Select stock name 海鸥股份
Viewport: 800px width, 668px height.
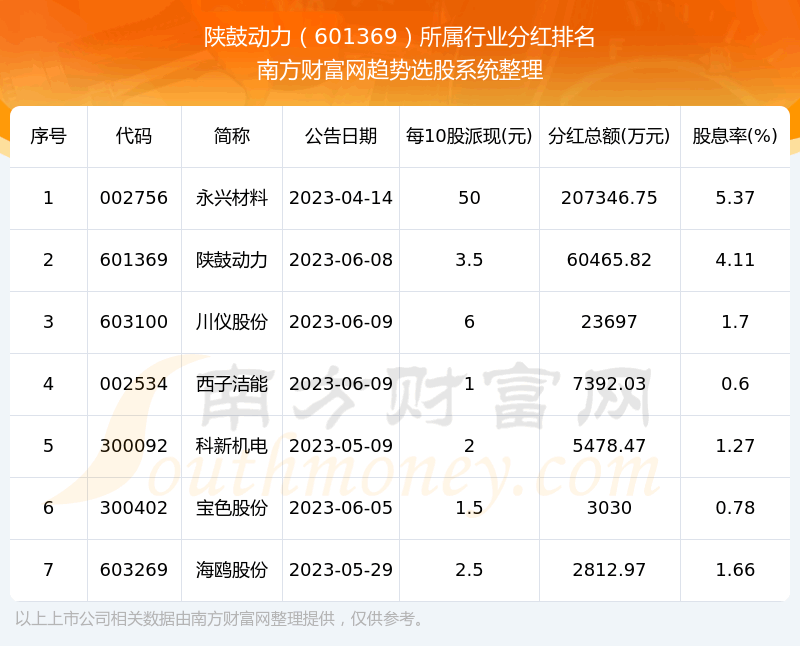(232, 570)
